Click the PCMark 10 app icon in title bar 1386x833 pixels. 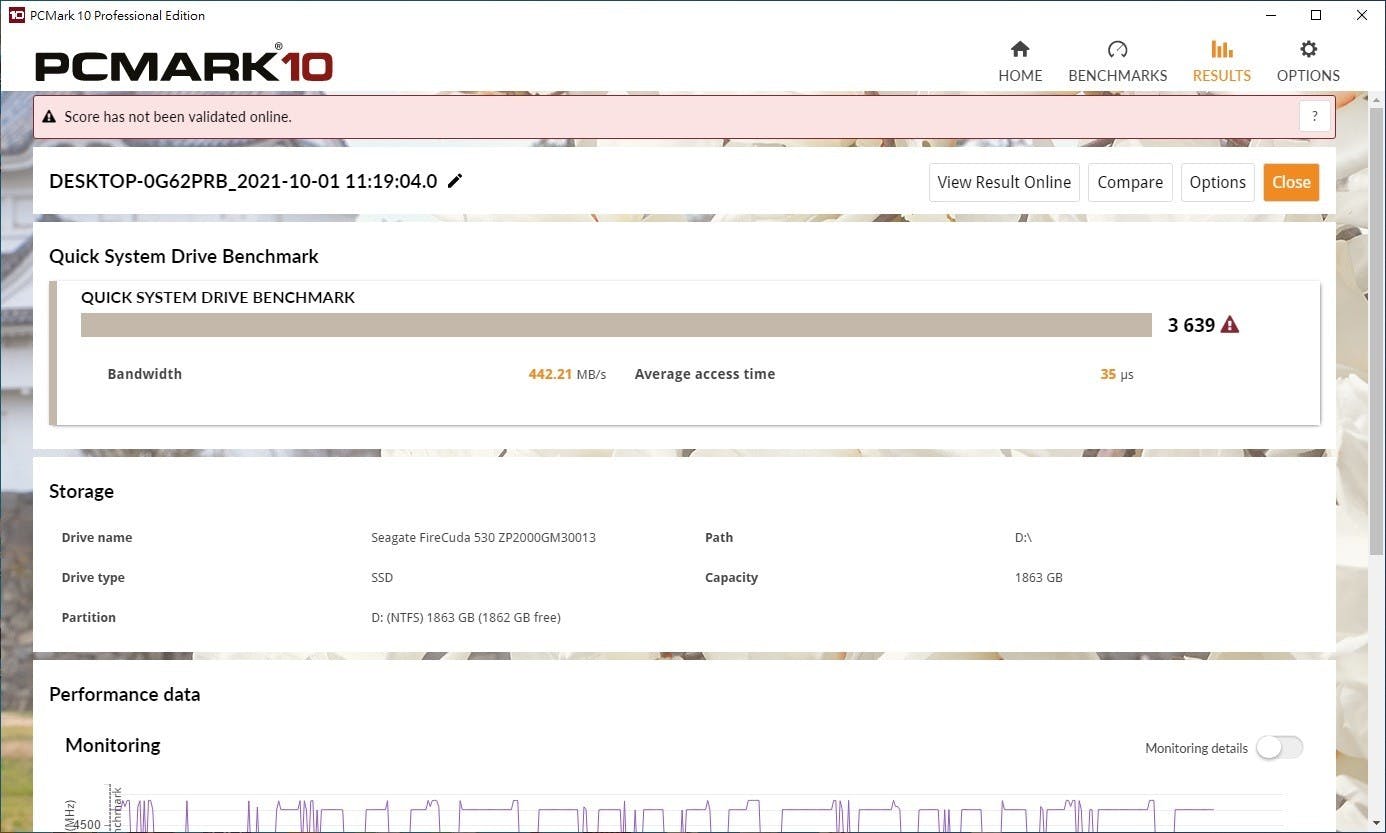pos(16,15)
